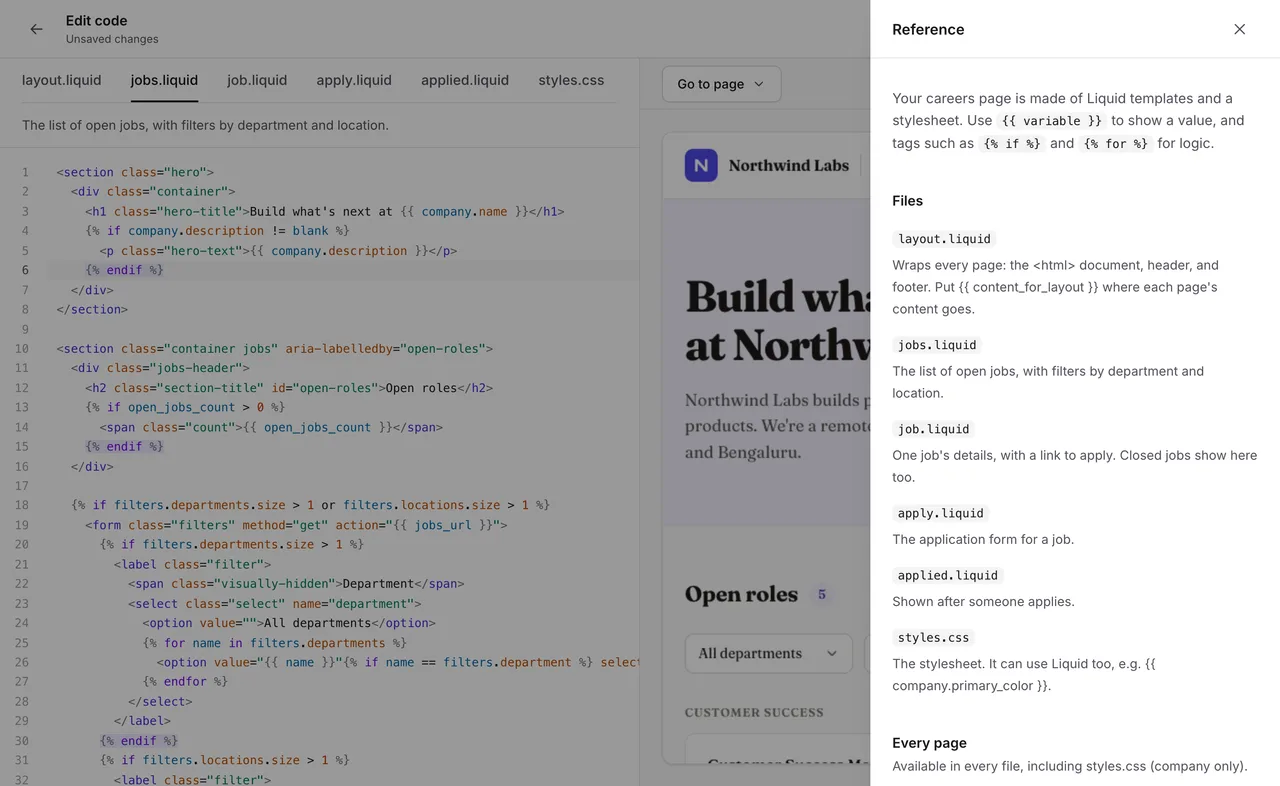Open the Go to page dropdown
The height and width of the screenshot is (786, 1280).
click(x=721, y=84)
